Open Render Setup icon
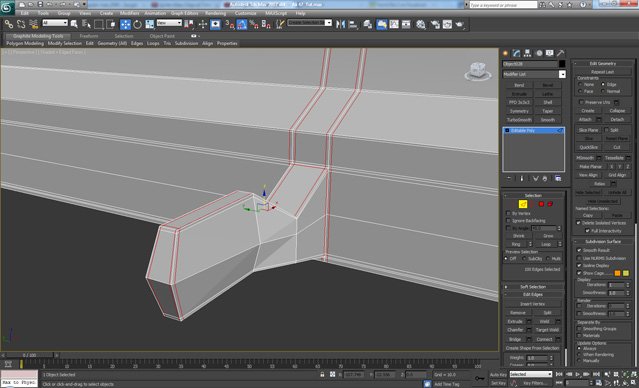 pyautogui.click(x=435, y=24)
